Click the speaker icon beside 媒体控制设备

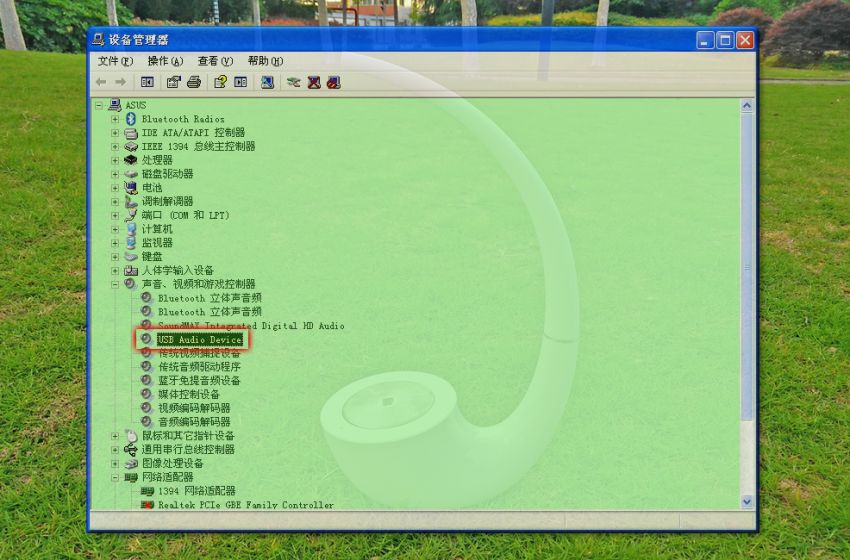[x=146, y=394]
